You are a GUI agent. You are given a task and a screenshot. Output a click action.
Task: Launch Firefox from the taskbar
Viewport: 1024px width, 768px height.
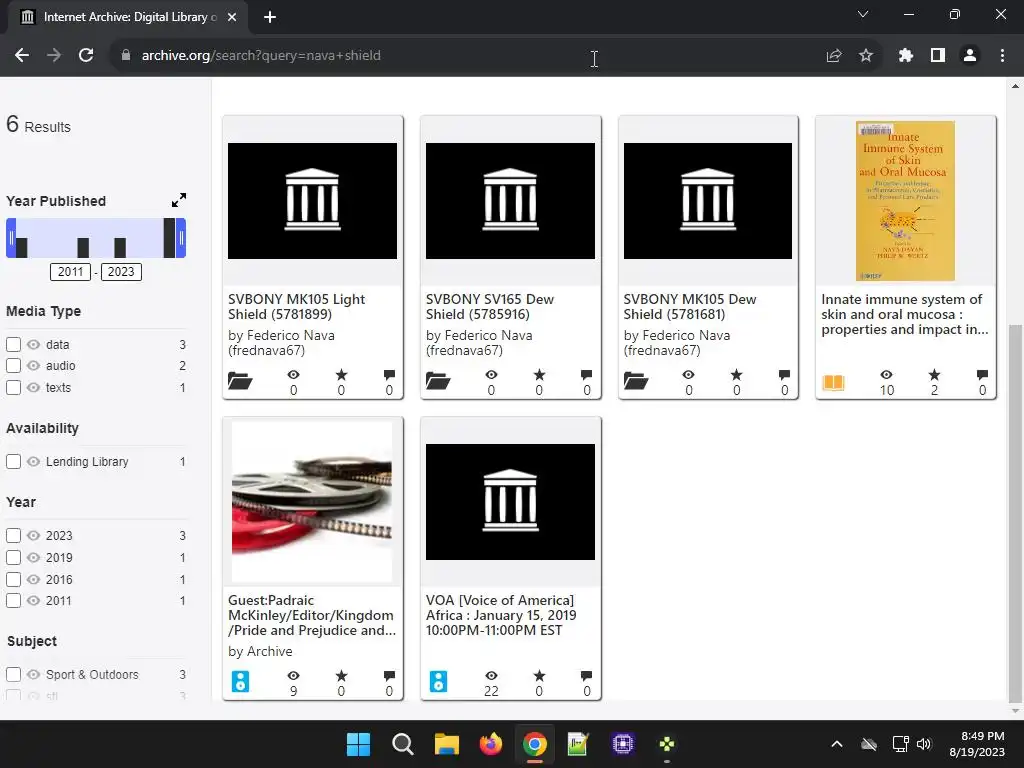point(490,744)
